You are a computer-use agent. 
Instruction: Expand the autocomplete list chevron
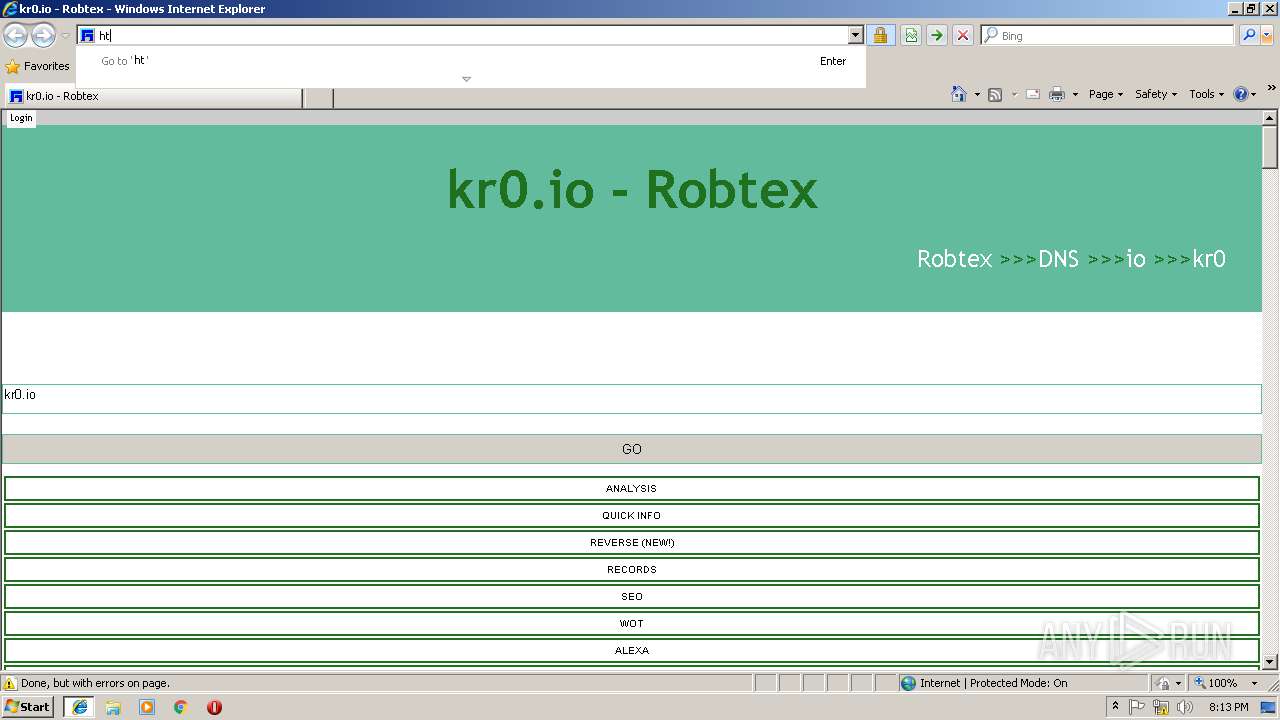click(466, 79)
